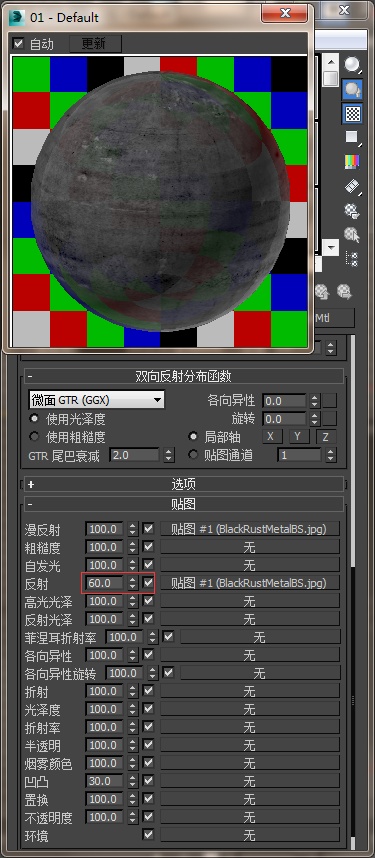The image size is (375, 858).
Task: Click the 无 map button for 置换
Action: coord(249,799)
